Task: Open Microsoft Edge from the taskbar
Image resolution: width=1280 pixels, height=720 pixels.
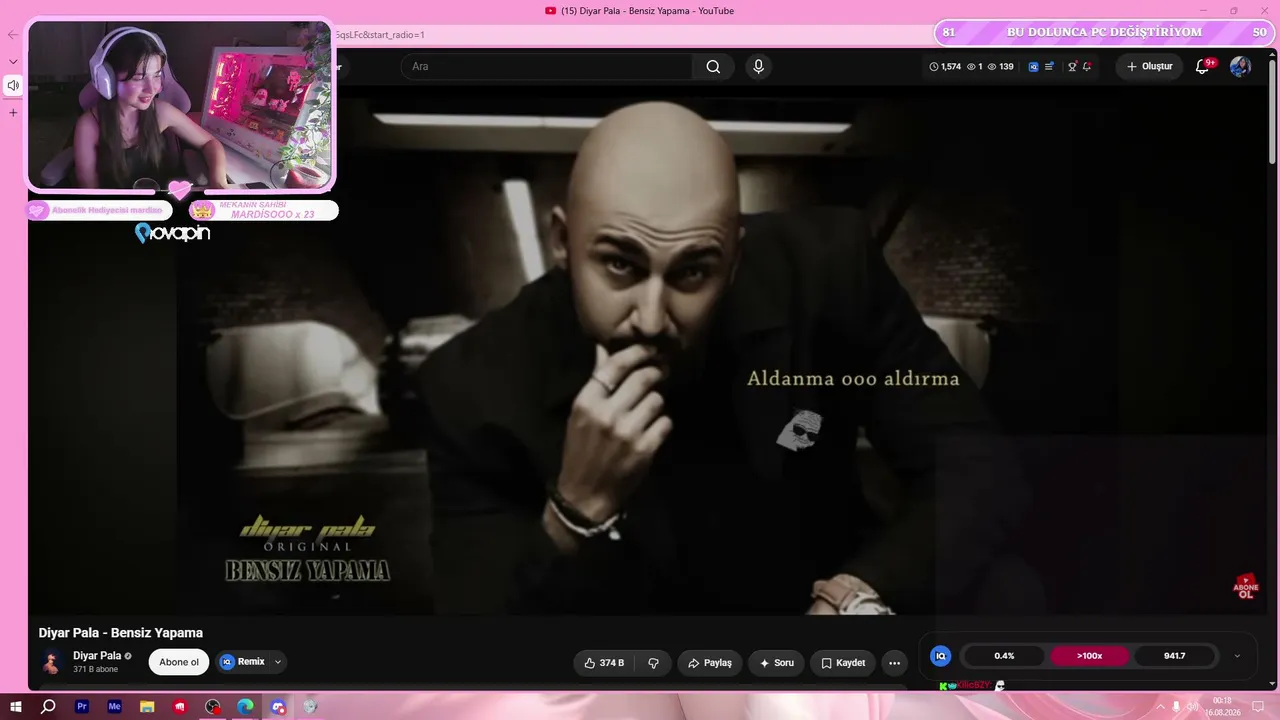Action: click(x=245, y=707)
